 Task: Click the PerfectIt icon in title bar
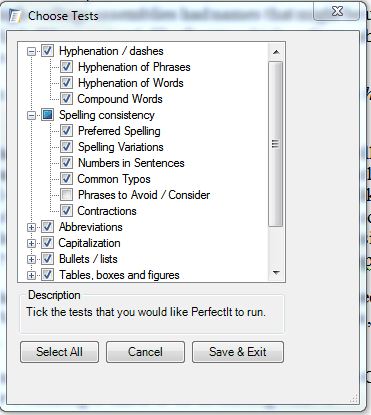tap(15, 16)
